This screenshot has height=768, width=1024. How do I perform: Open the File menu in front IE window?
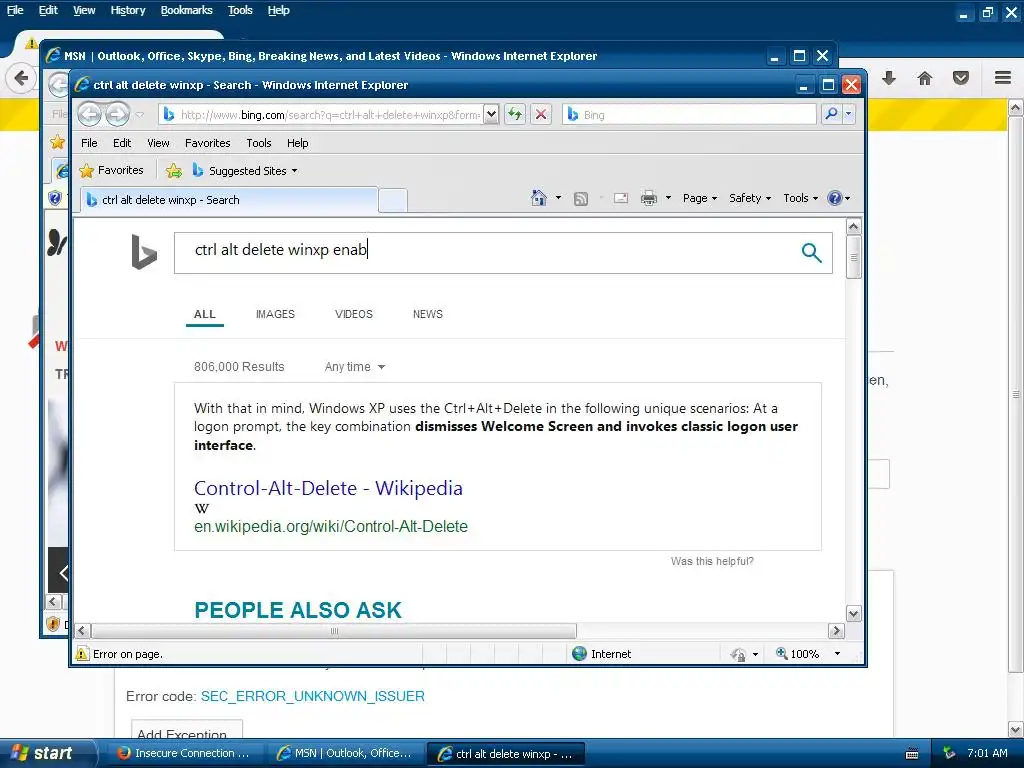pos(89,143)
